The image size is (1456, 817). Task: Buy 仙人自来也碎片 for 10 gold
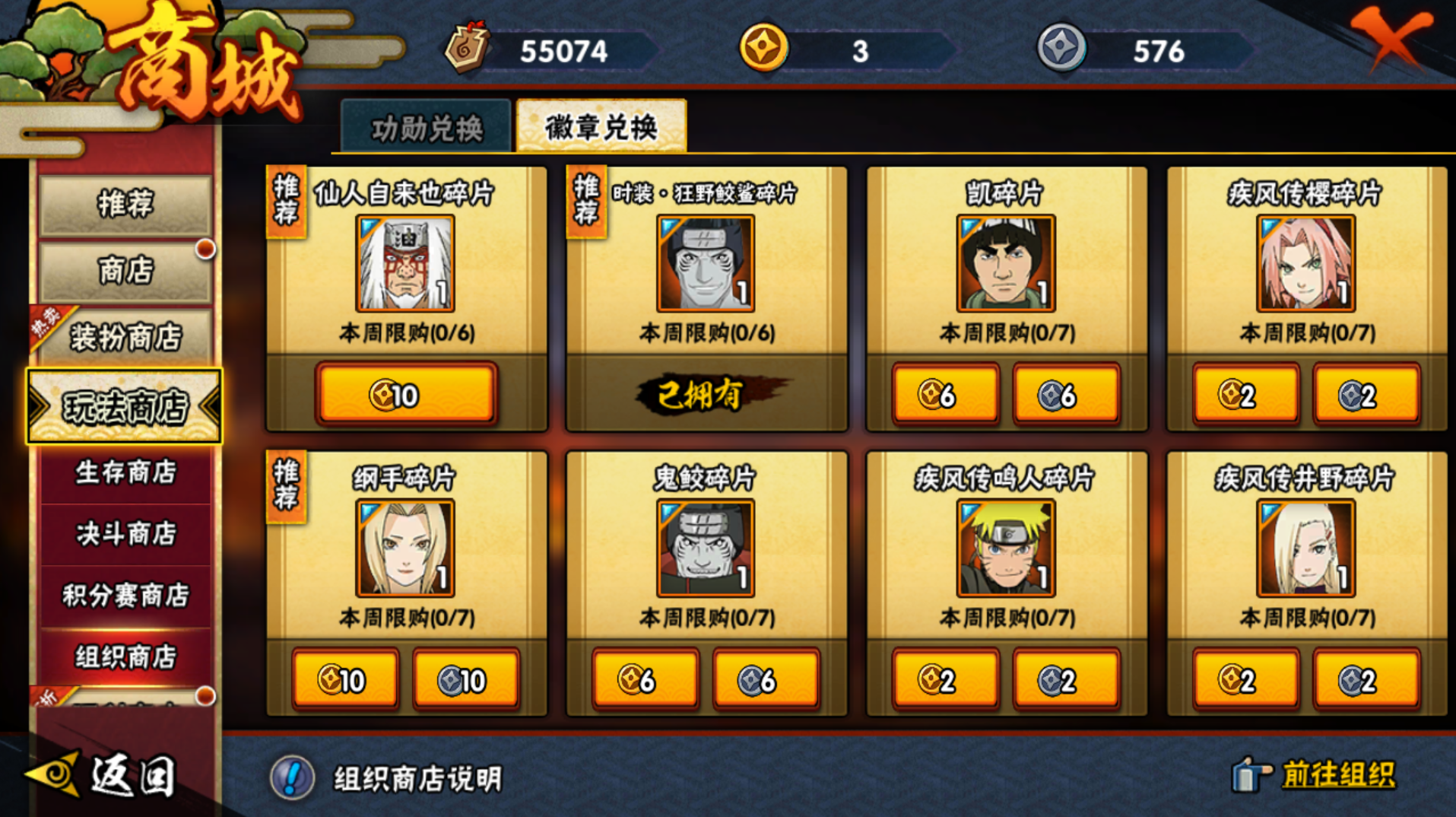(x=406, y=394)
